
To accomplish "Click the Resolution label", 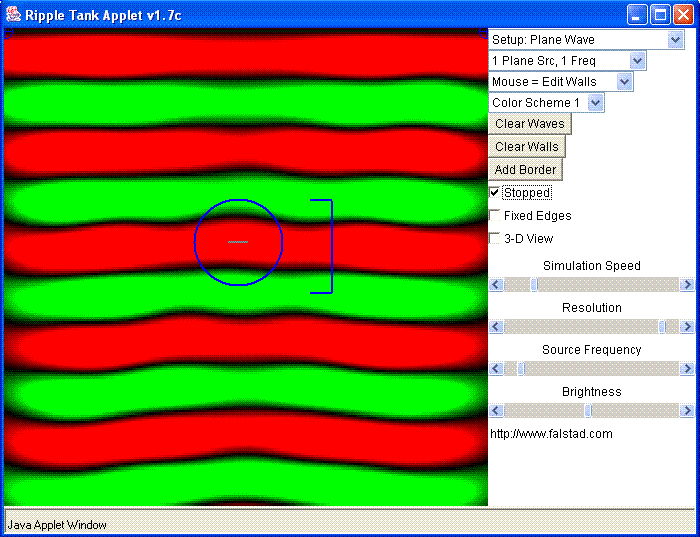I will [x=592, y=308].
